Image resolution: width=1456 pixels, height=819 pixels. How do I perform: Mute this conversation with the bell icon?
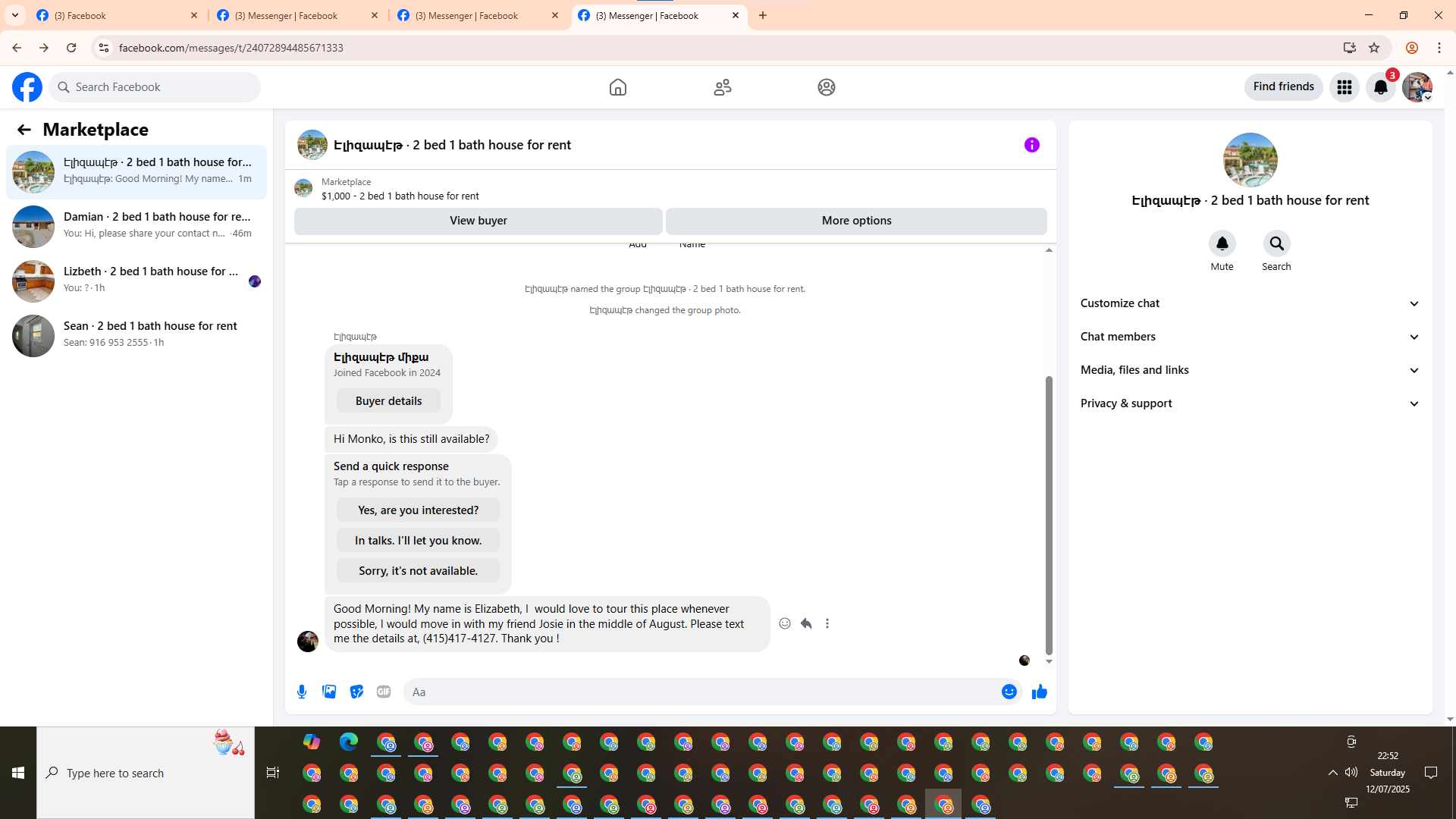1222,243
